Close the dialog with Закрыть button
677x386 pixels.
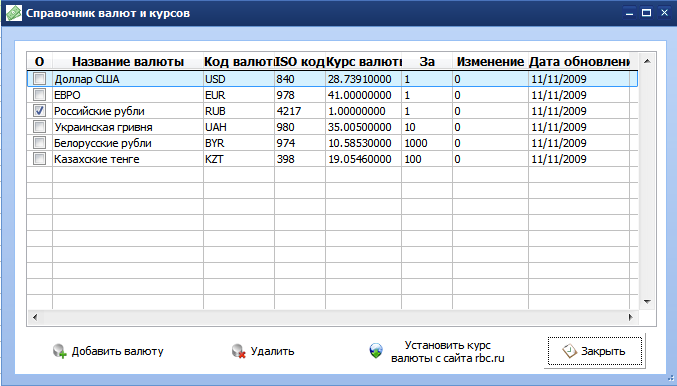(x=595, y=351)
